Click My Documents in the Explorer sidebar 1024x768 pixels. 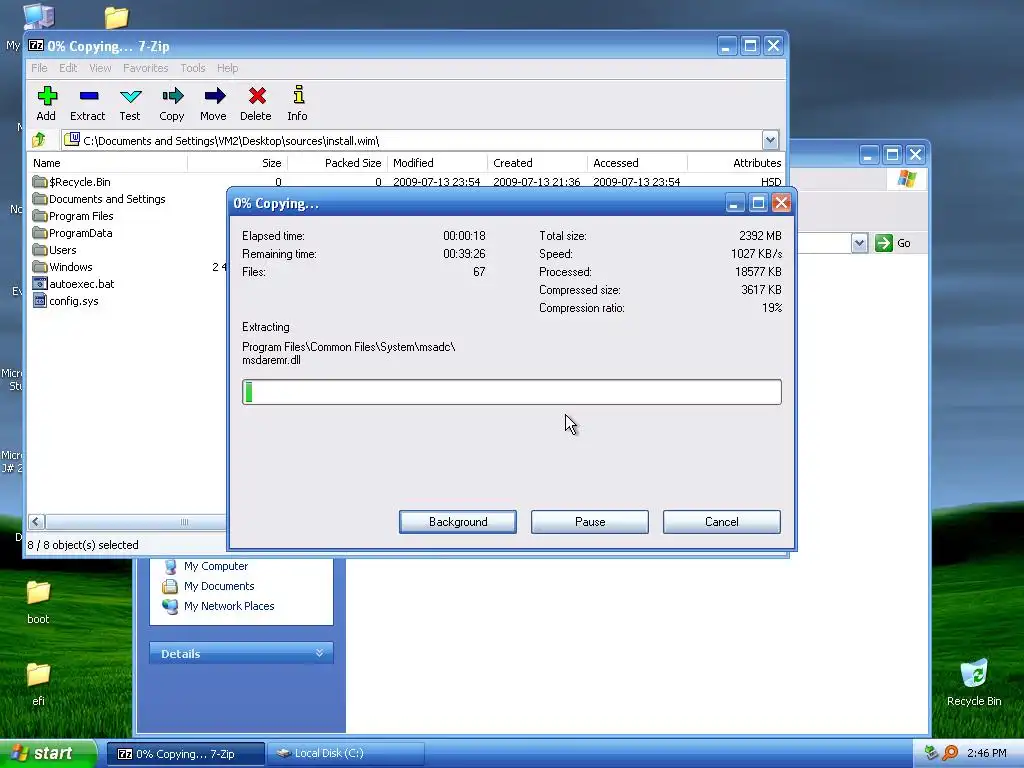tap(209, 586)
